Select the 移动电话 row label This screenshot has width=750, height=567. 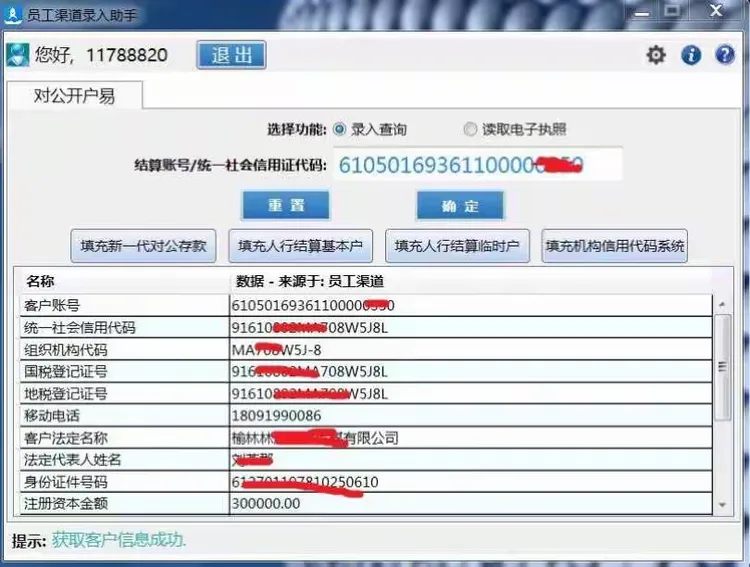[52, 415]
